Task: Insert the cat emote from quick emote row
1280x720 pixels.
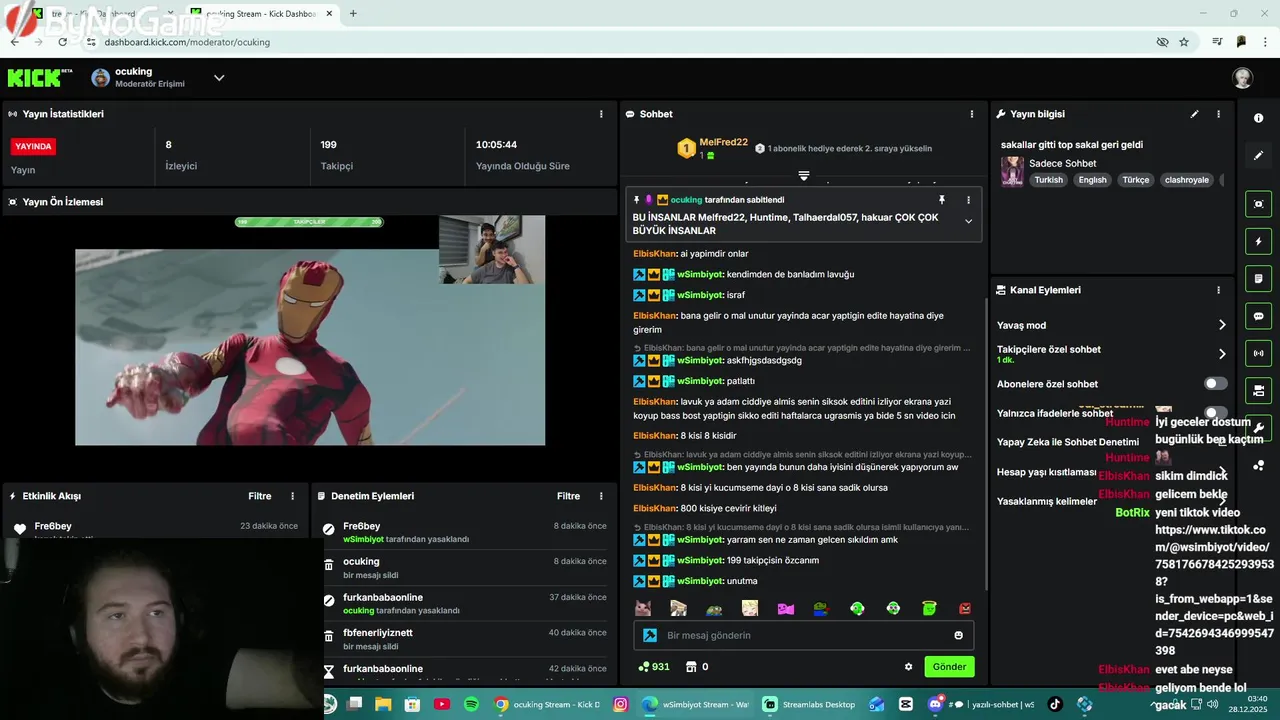Action: pyautogui.click(x=643, y=608)
